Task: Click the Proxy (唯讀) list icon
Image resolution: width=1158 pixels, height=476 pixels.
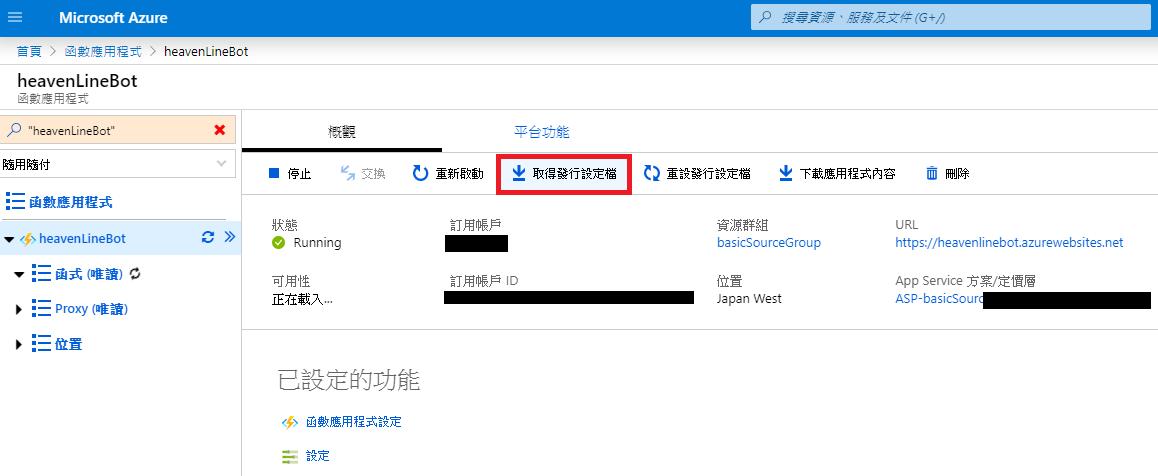Action: [x=41, y=308]
